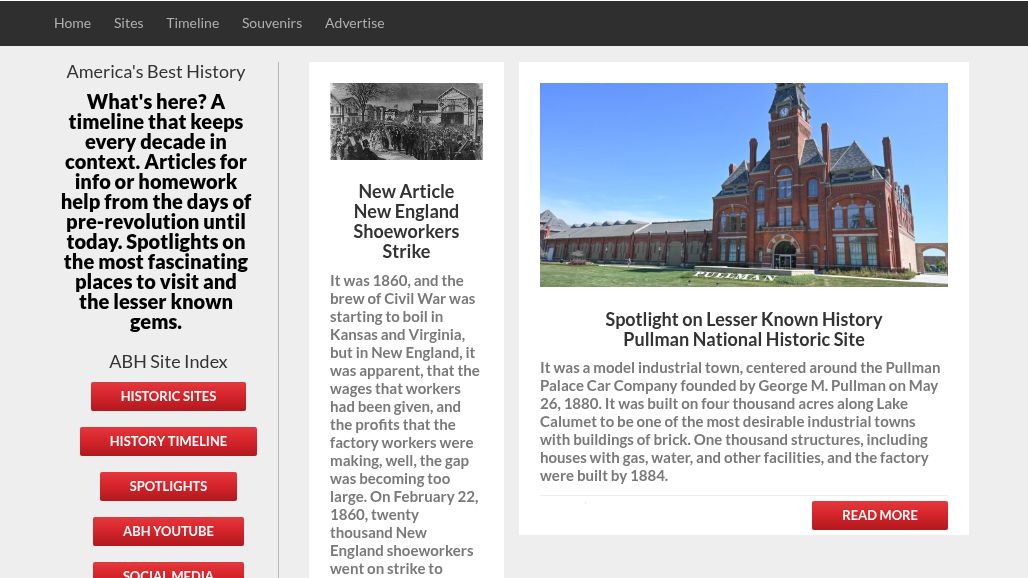Visit the Souvenirs section
This screenshot has height=578, width=1028.
click(272, 23)
